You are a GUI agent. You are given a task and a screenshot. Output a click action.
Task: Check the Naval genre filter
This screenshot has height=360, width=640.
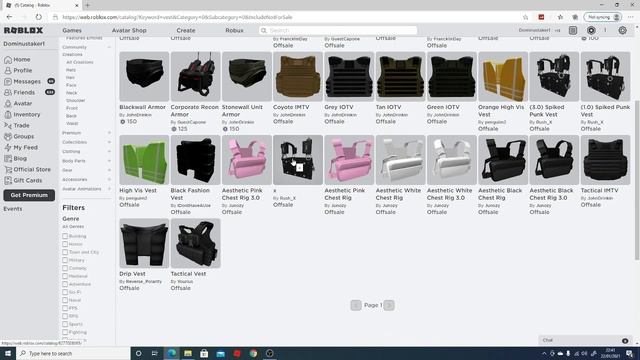pos(65,300)
